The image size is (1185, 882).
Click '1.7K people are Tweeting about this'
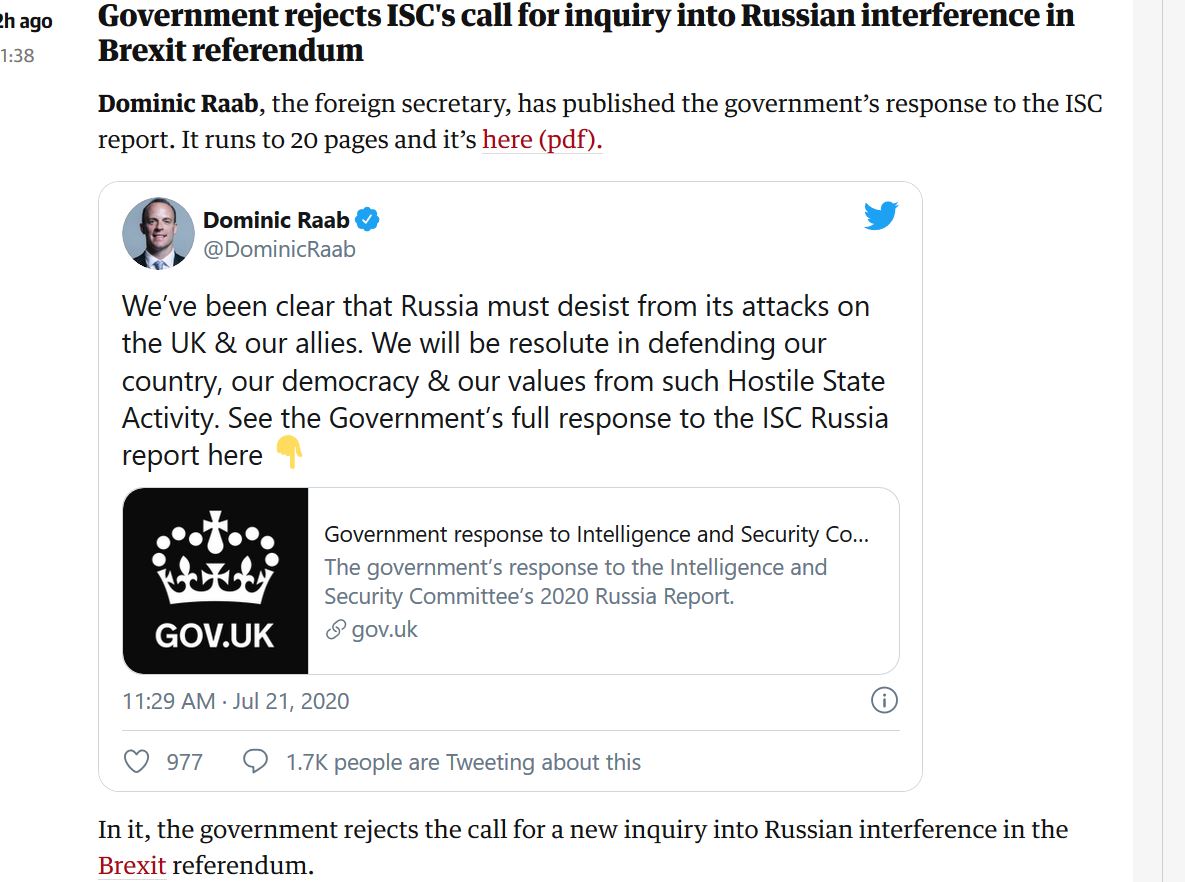click(x=463, y=762)
